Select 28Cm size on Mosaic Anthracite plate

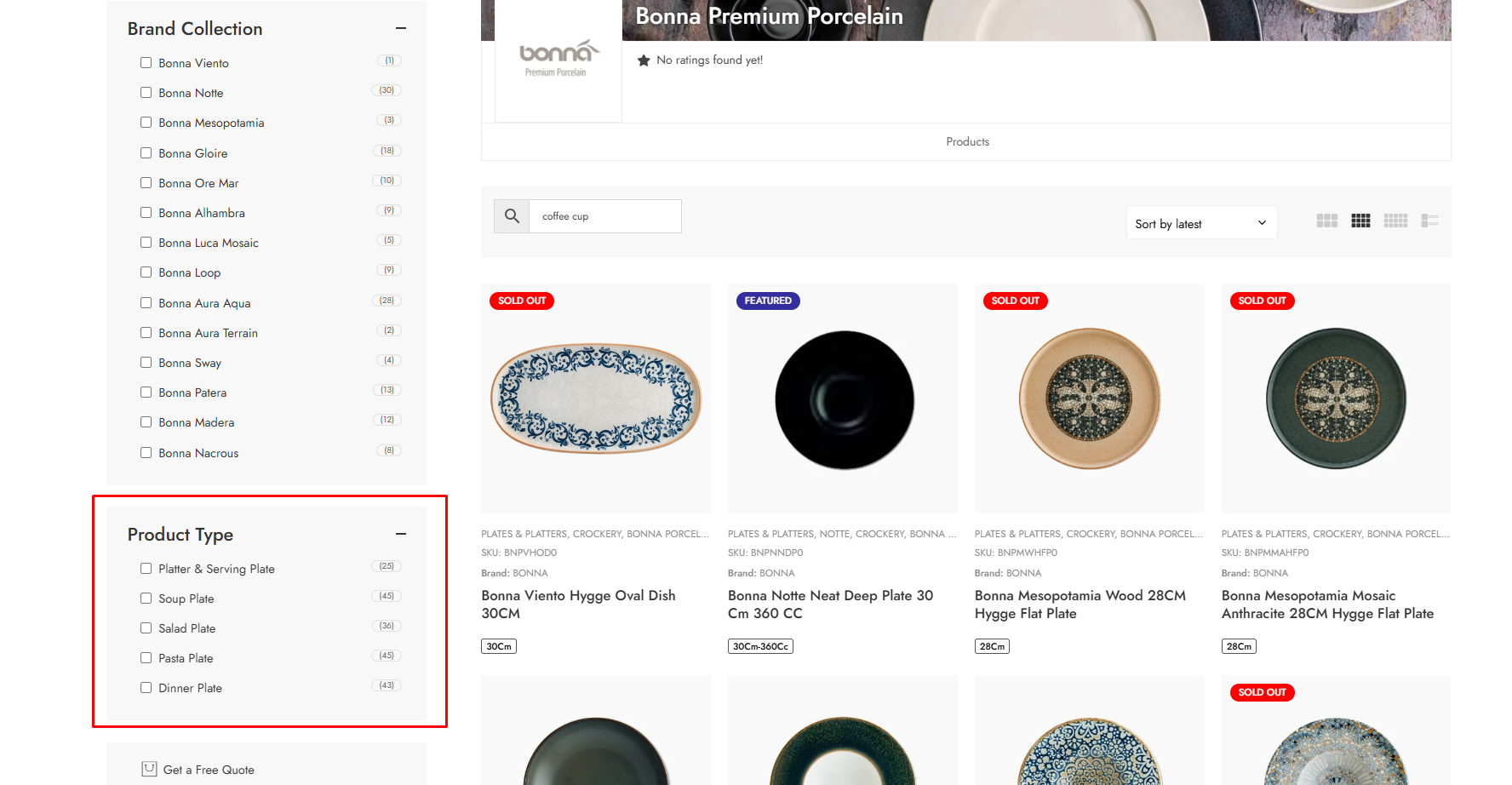[1239, 646]
